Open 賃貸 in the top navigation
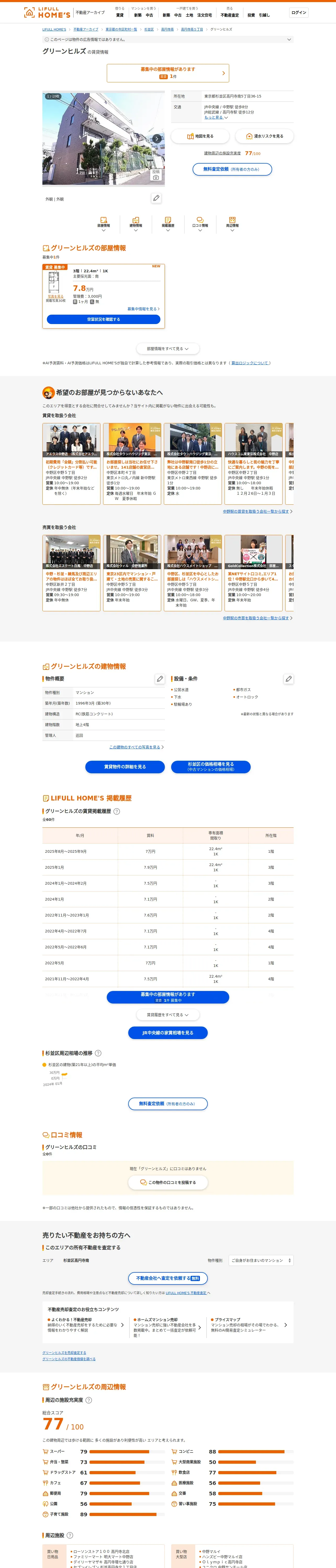The image size is (336, 1568). click(120, 15)
